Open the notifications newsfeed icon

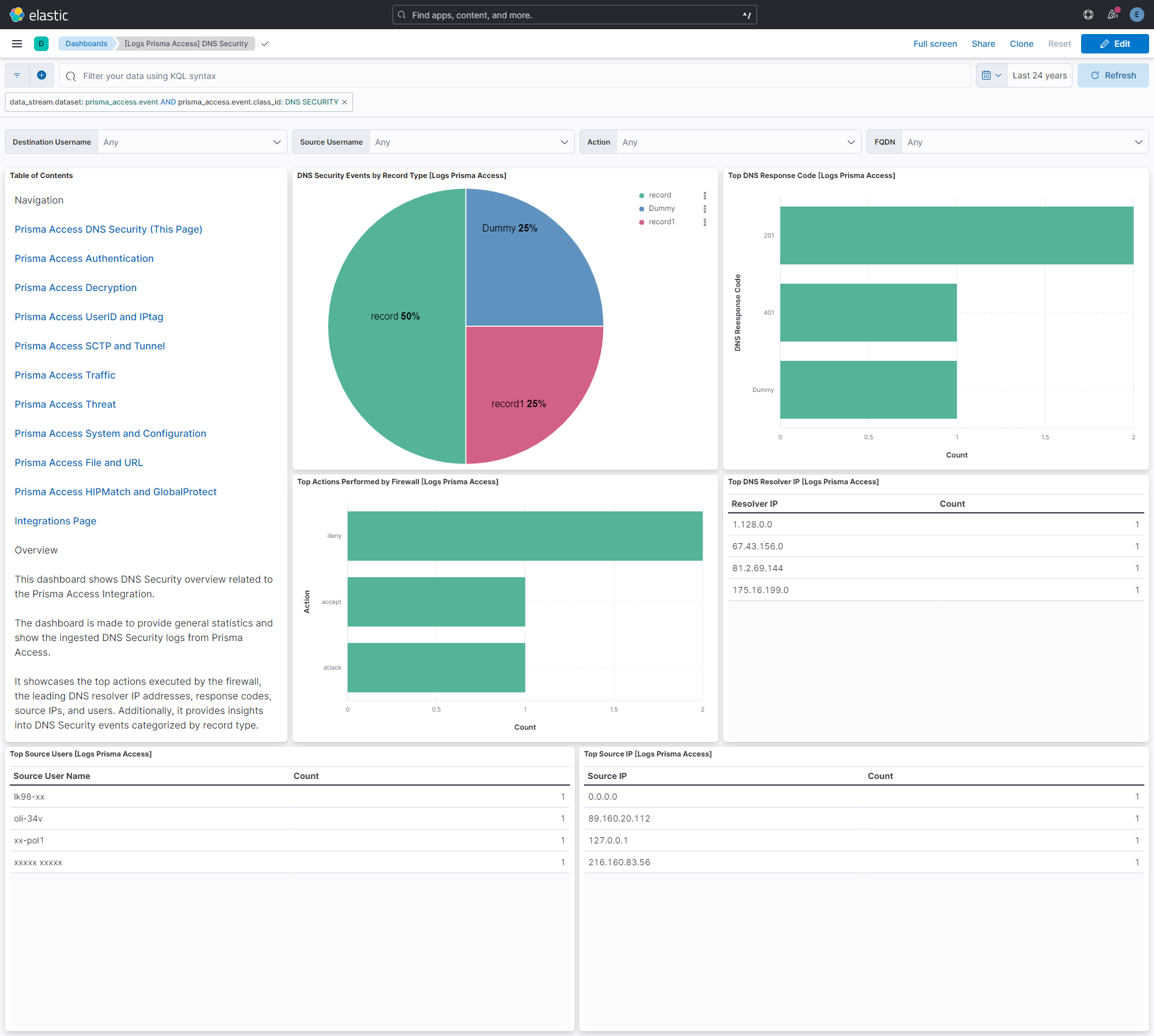click(1113, 14)
